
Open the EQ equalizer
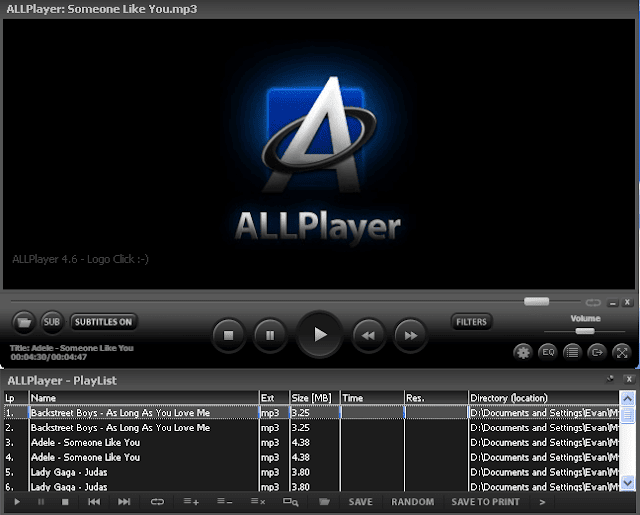[548, 352]
